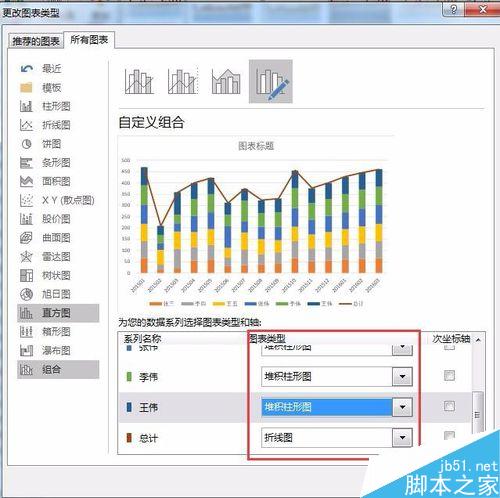This screenshot has height=498, width=500.
Task: Select the 总计 series row name
Action: 148,438
